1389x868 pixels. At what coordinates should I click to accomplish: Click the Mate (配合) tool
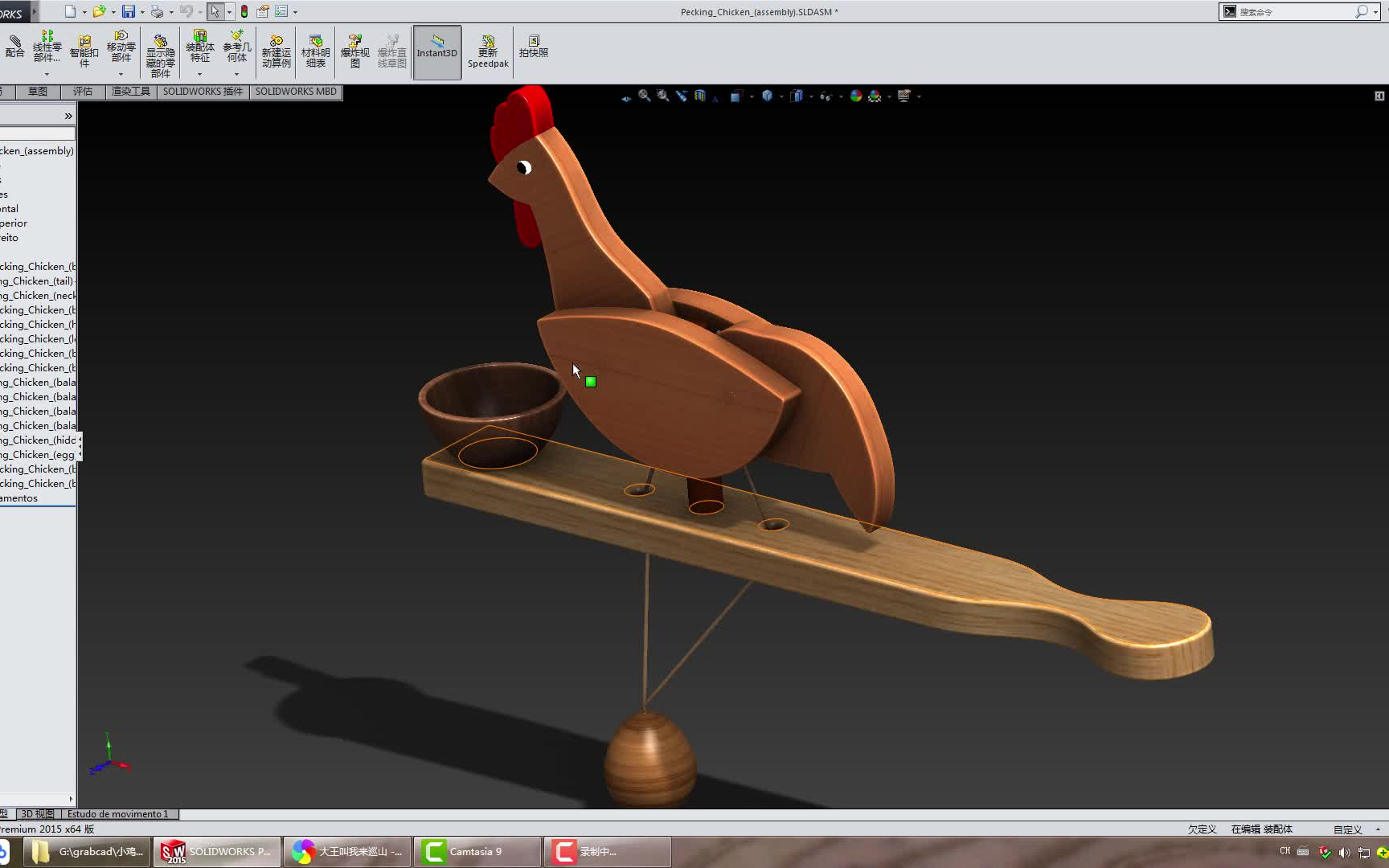[14, 47]
